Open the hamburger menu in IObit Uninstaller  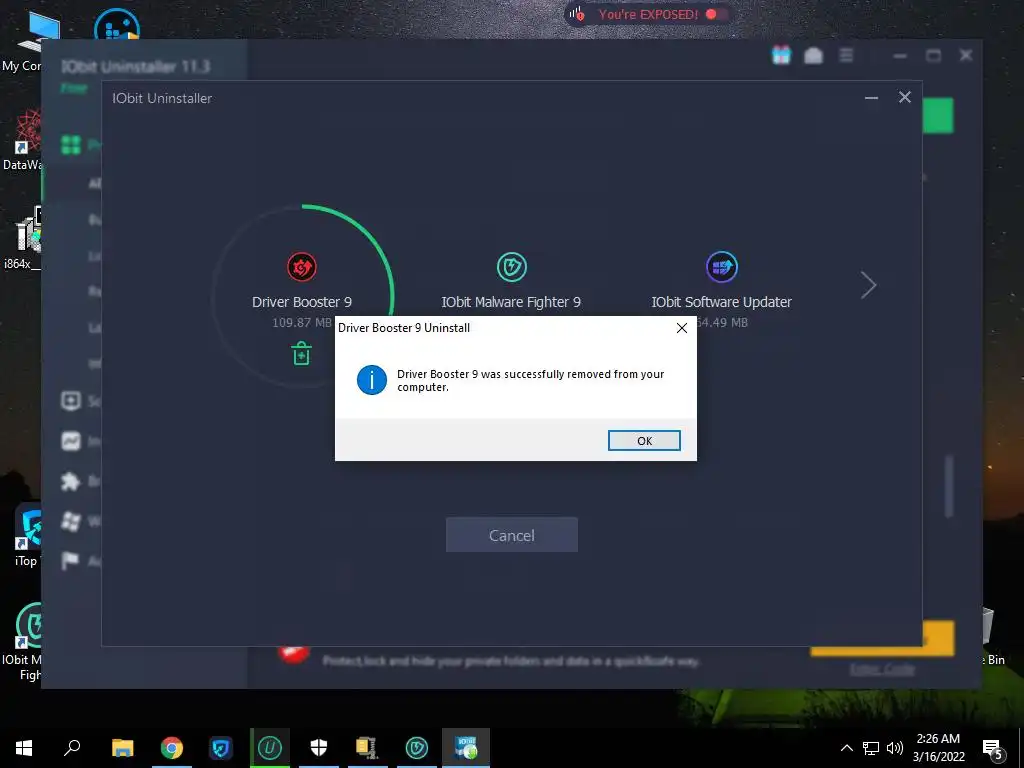[846, 56]
